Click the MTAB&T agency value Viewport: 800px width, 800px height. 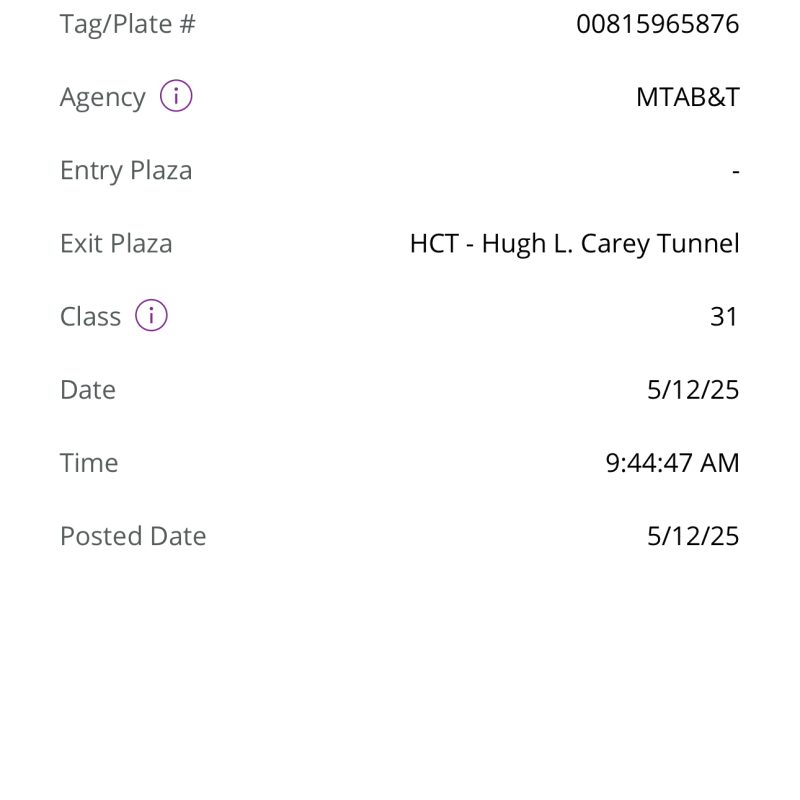pos(688,97)
